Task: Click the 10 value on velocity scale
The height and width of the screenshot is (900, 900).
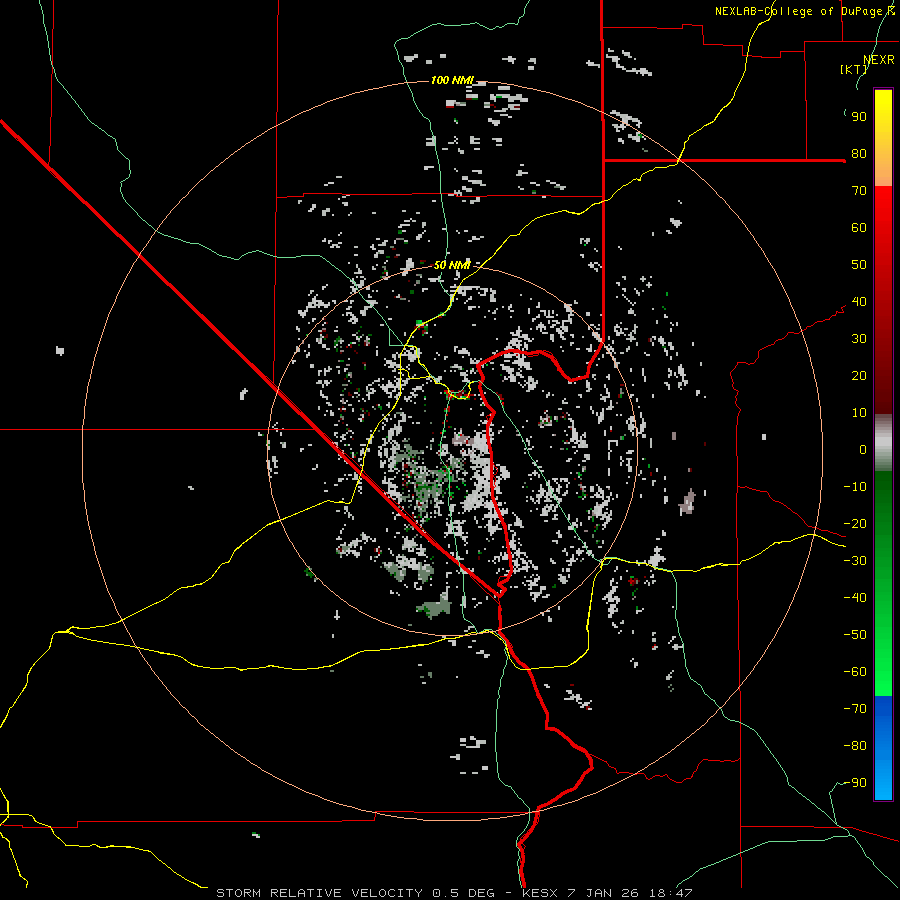Action: [x=859, y=413]
